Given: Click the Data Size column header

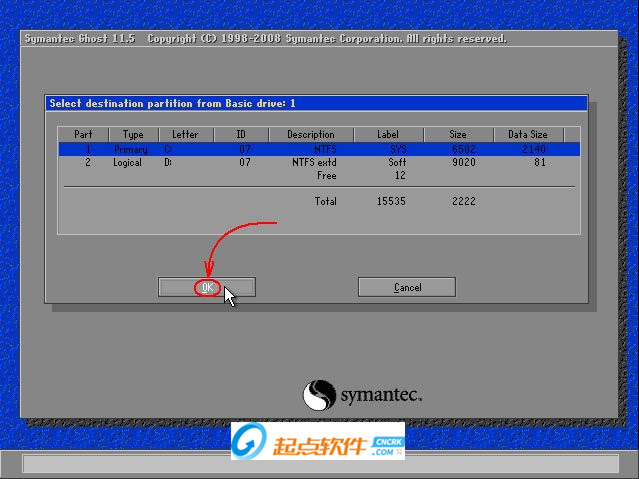Looking at the screenshot, I should point(528,135).
